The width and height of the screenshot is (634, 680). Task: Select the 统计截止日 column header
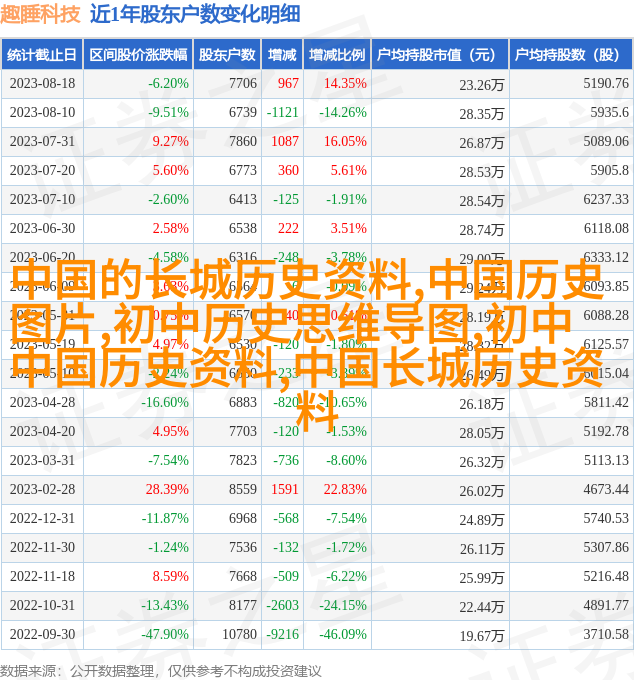[x=42, y=55]
